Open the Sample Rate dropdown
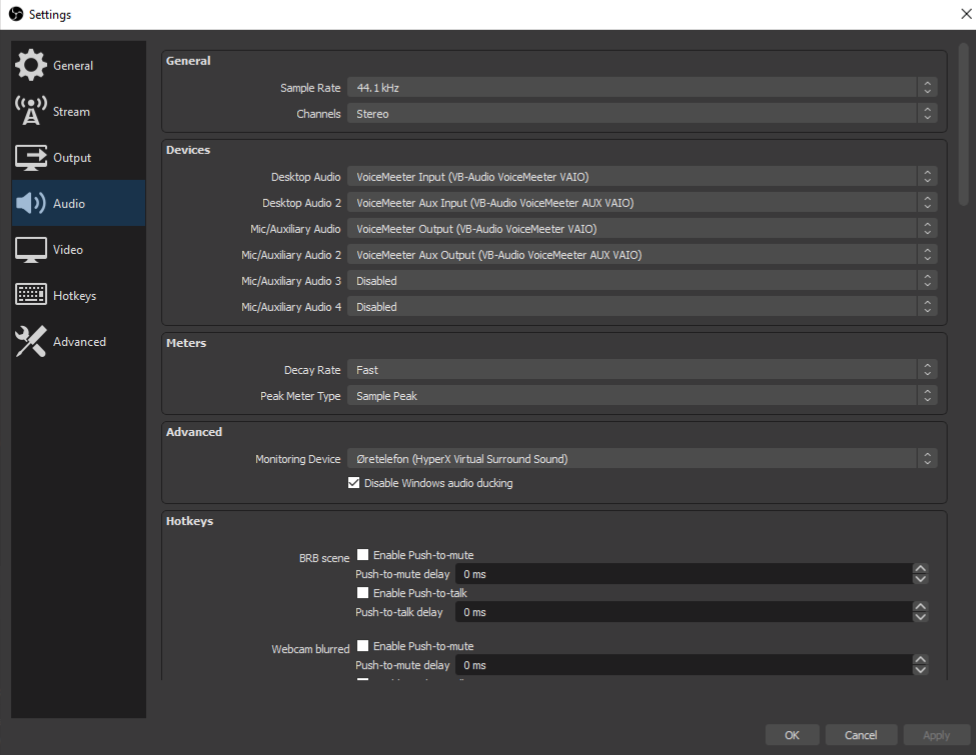 pos(642,88)
